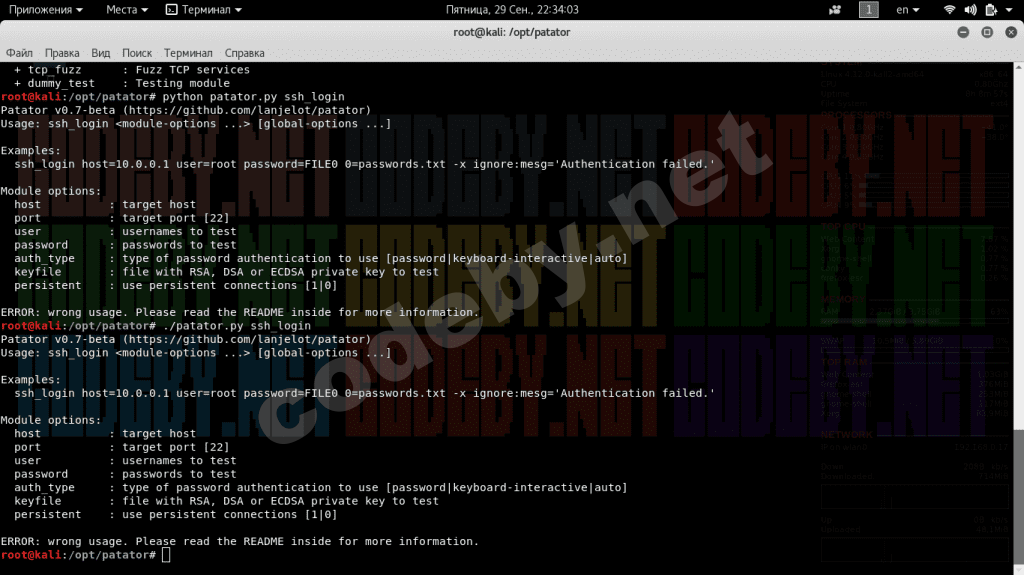This screenshot has width=1024, height=575.
Task: Open the en keyboard layout dropdown
Action: 907,10
